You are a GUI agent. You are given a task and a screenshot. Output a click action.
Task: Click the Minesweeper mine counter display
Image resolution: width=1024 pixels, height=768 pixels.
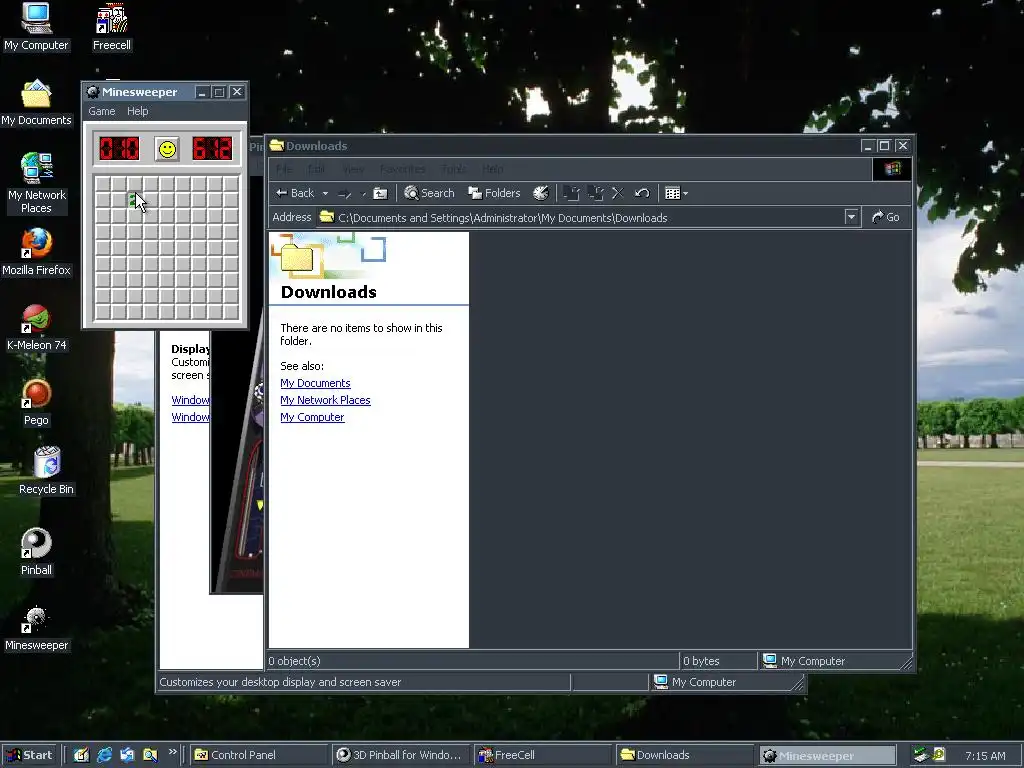pos(119,149)
